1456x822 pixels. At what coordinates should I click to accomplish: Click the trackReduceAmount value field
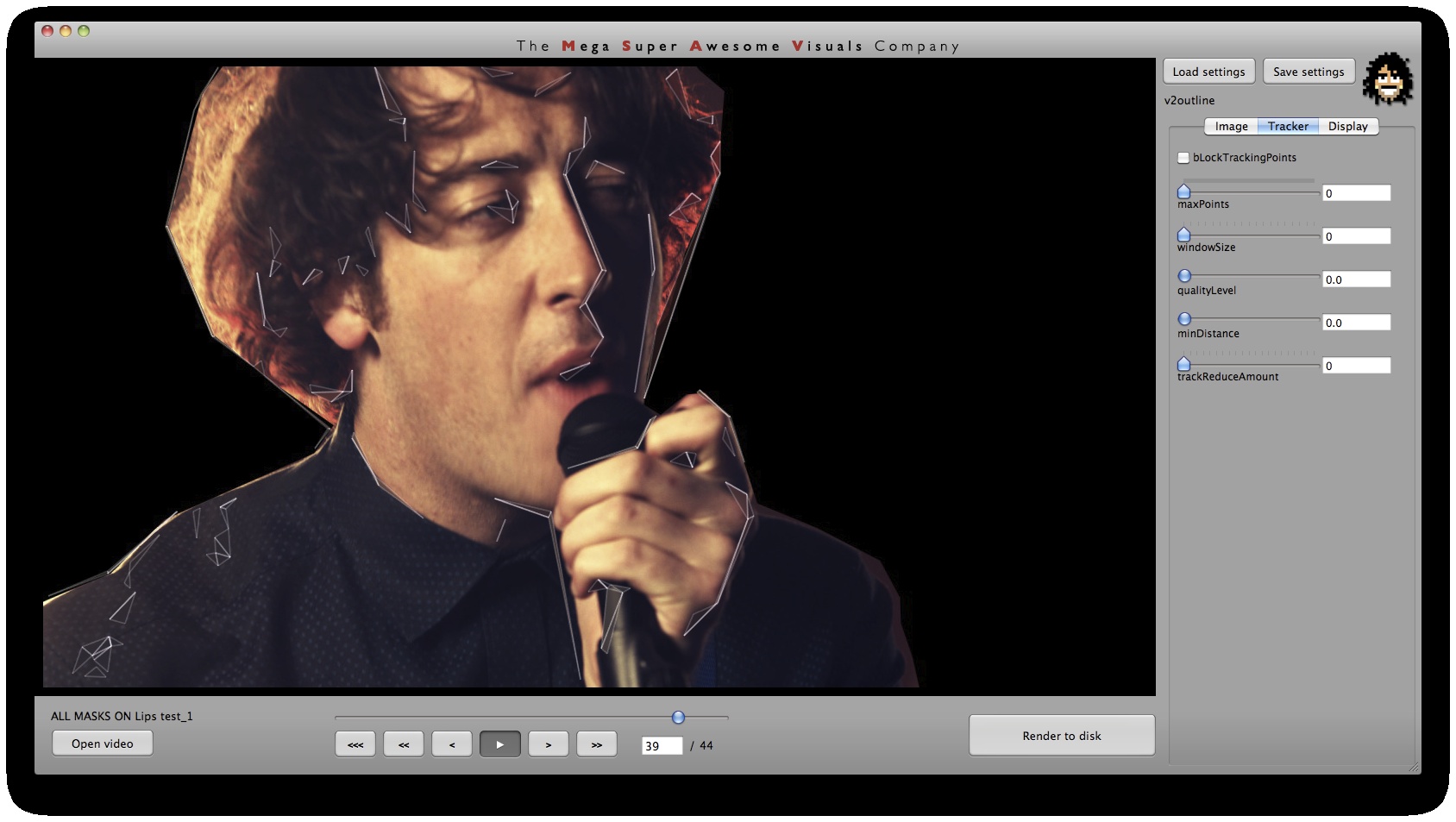1357,366
